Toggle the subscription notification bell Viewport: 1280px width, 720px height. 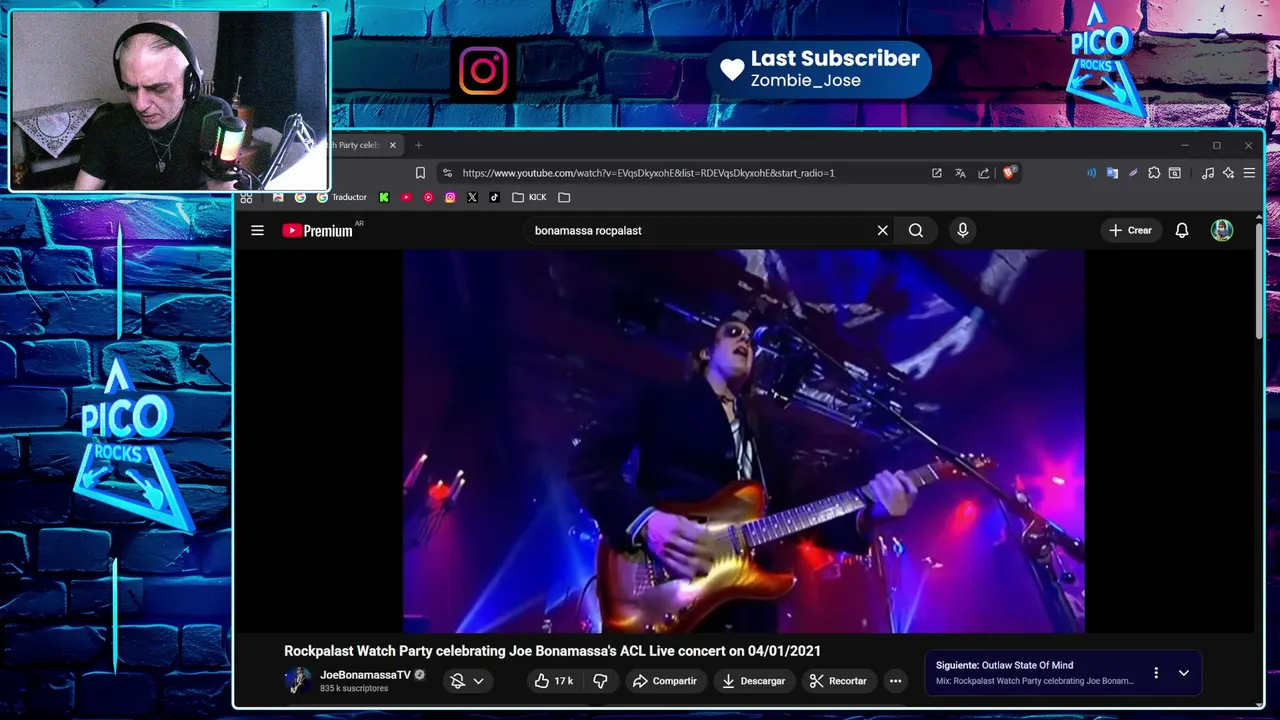click(x=458, y=681)
